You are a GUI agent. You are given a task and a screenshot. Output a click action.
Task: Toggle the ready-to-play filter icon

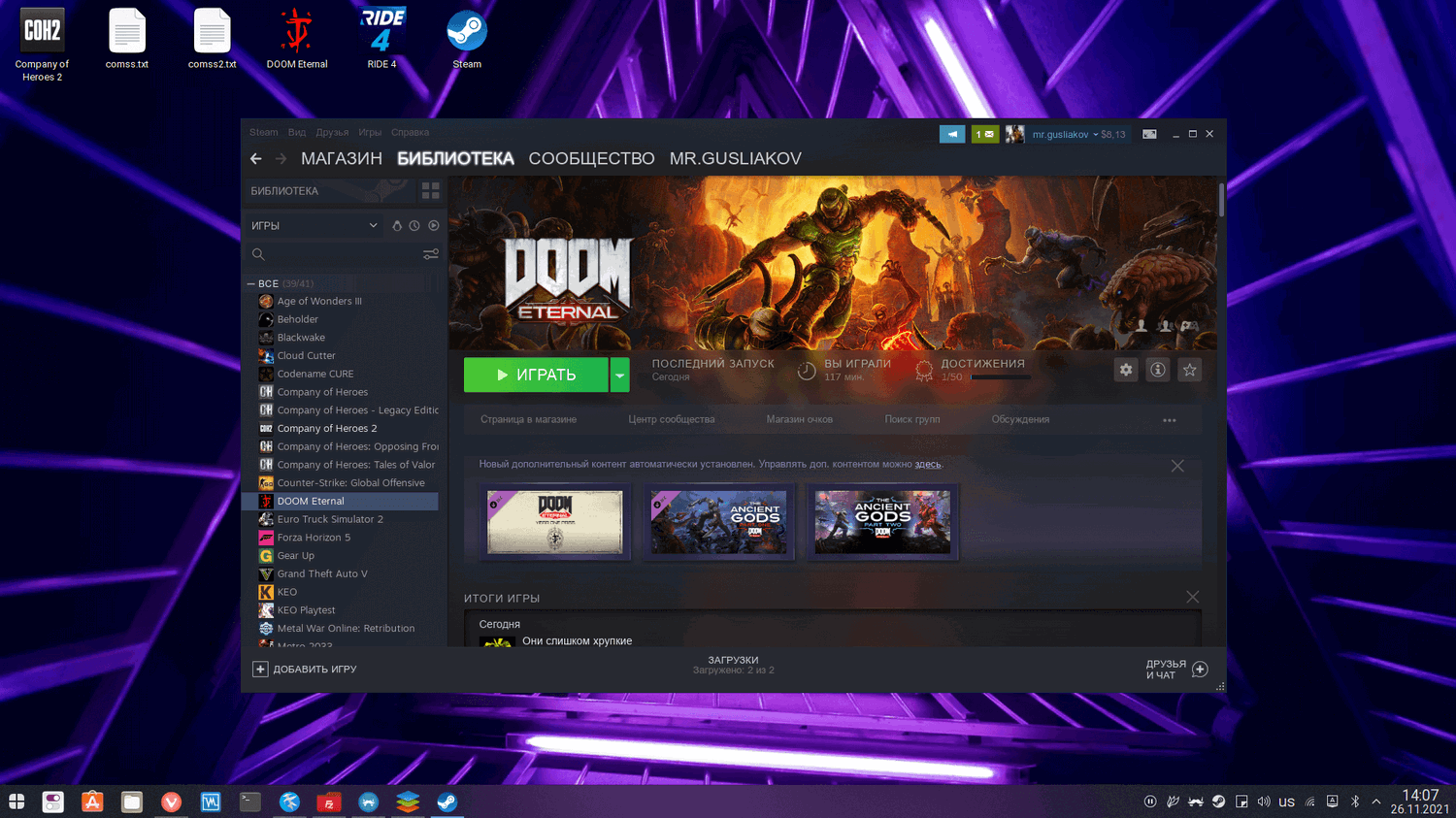434,226
